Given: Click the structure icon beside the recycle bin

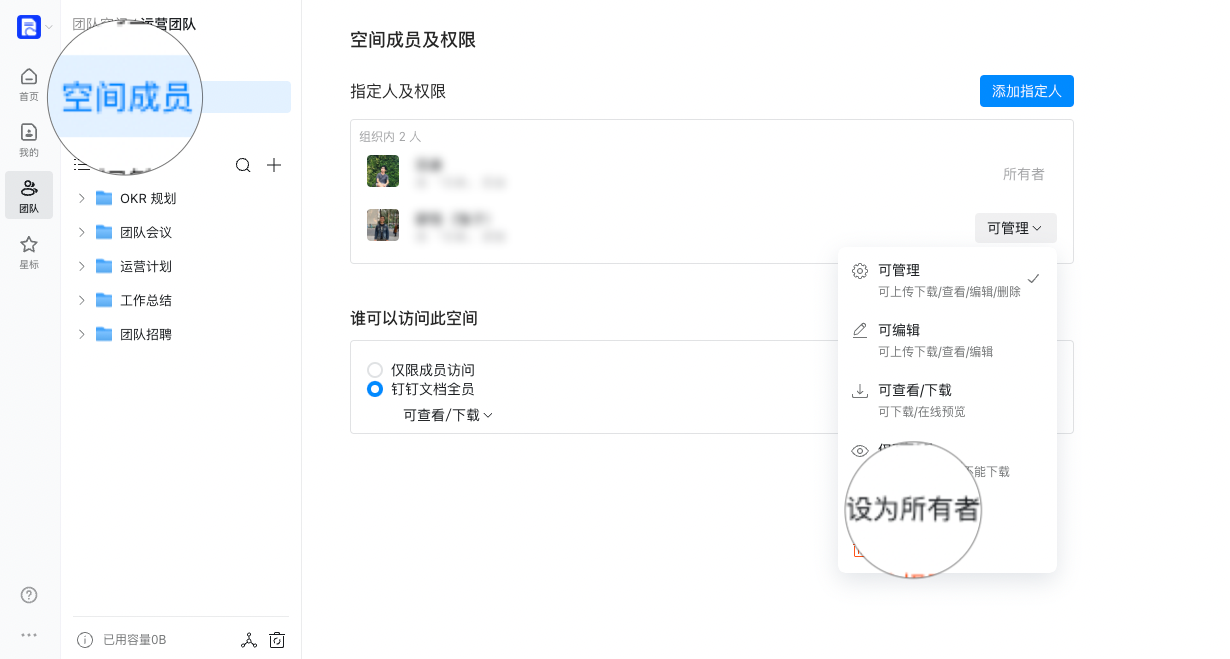Looking at the screenshot, I should tap(249, 640).
